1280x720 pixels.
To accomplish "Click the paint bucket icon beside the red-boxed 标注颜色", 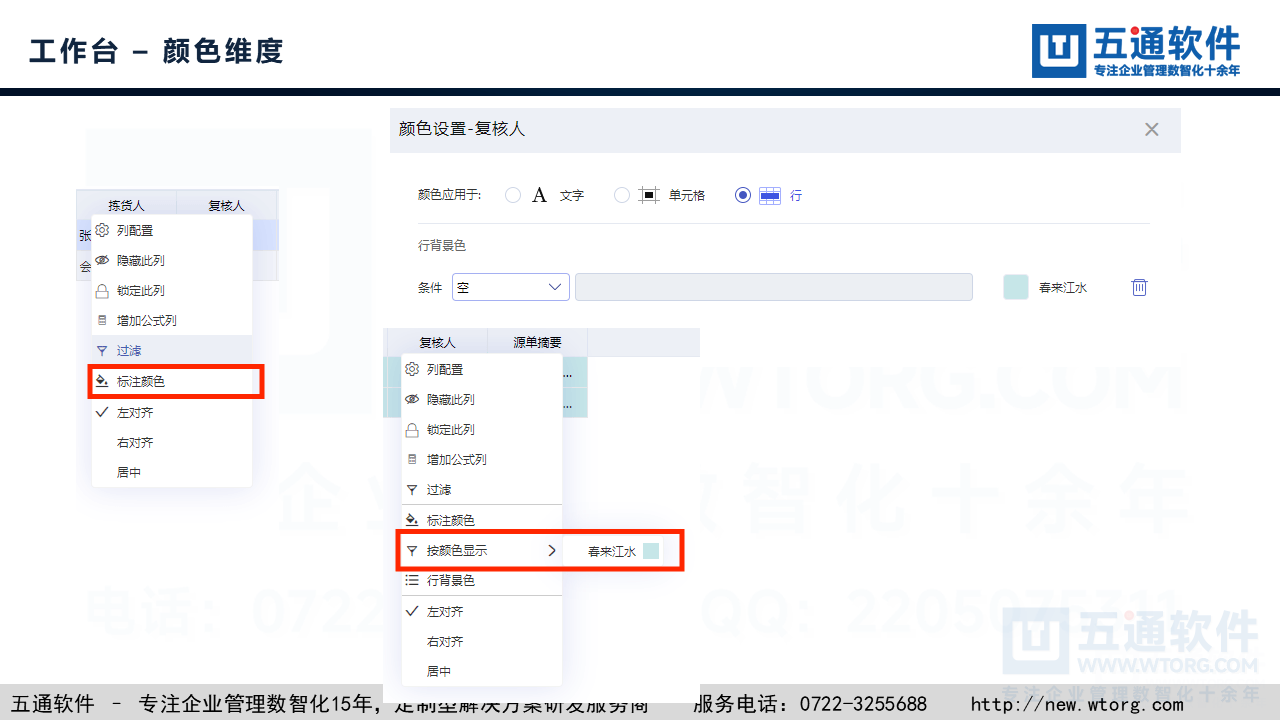I will pos(102,381).
